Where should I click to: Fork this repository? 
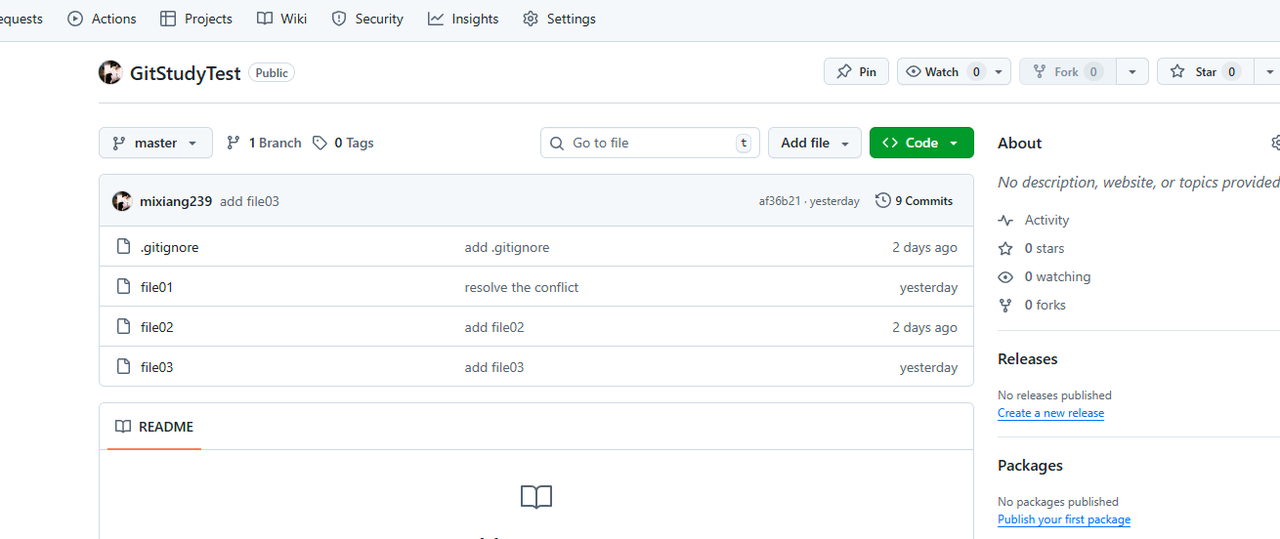1067,72
